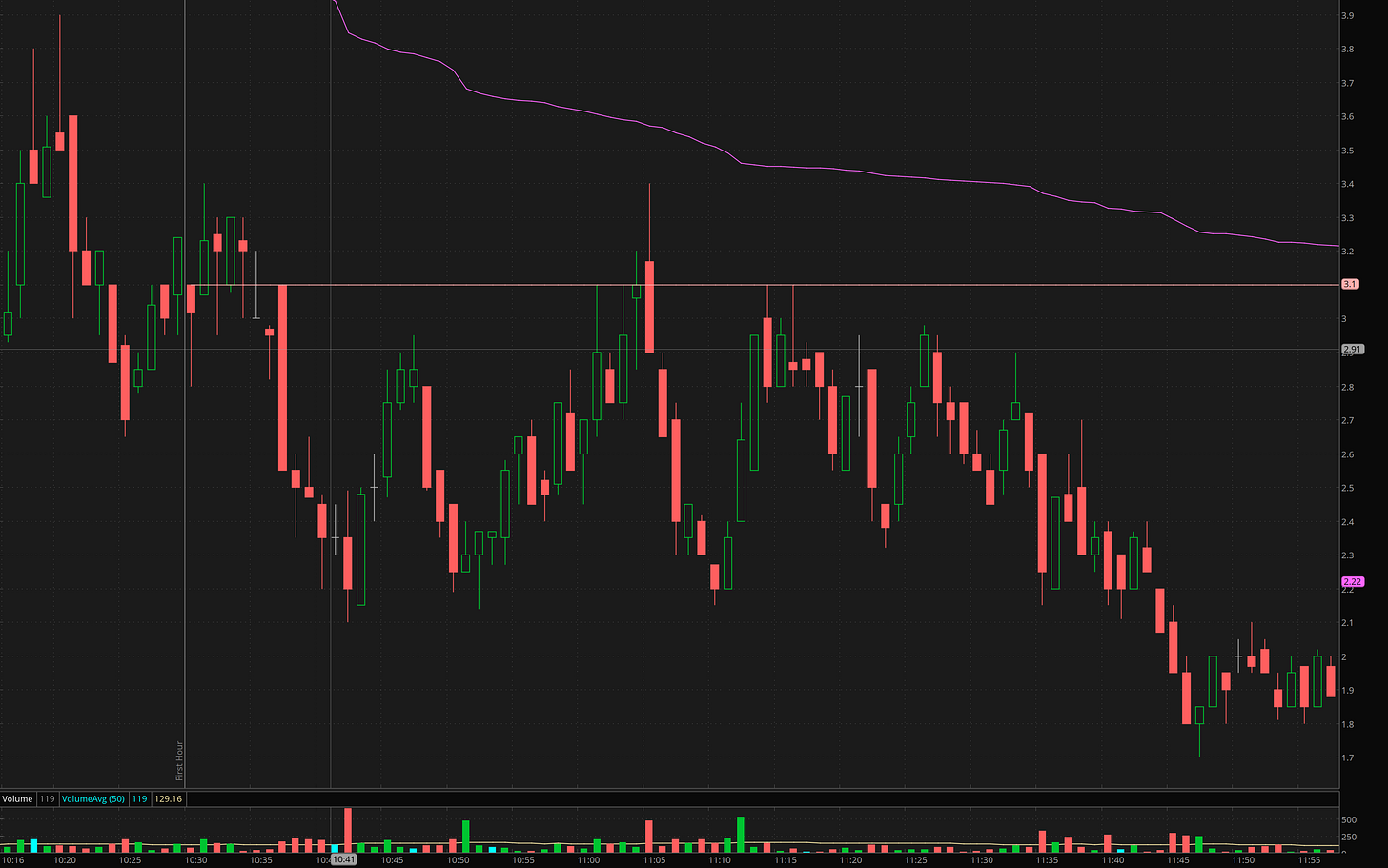The width and height of the screenshot is (1388, 868).
Task: Click 2.3 on the price axis
Action: (1348, 555)
